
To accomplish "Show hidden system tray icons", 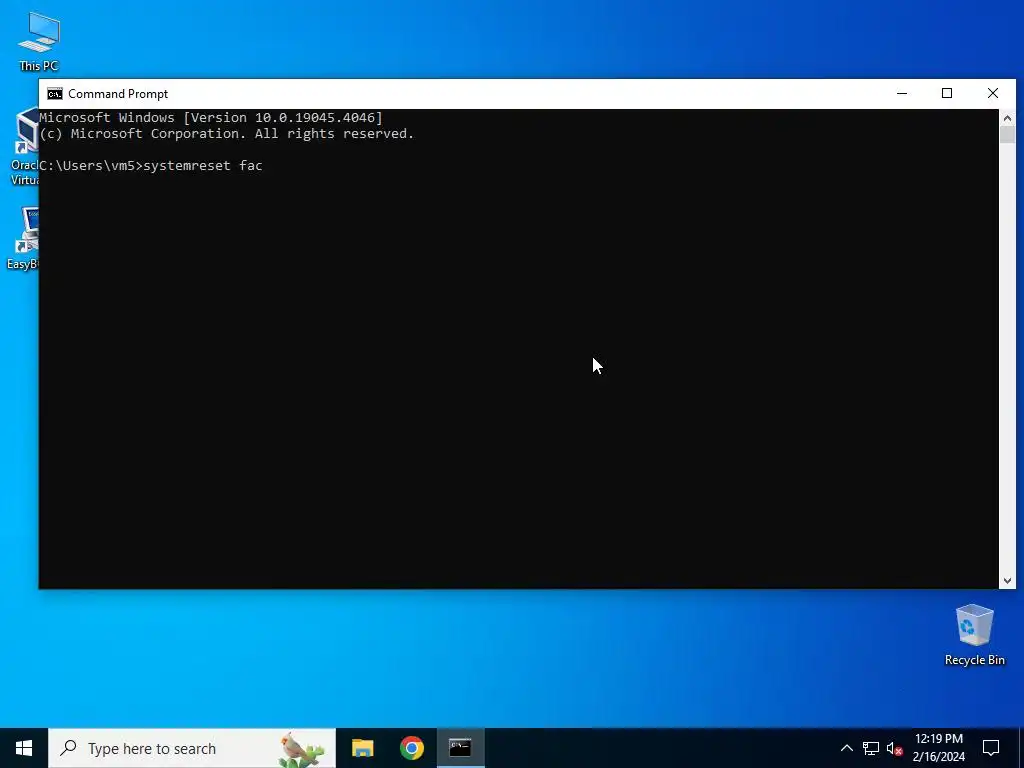I will [846, 748].
